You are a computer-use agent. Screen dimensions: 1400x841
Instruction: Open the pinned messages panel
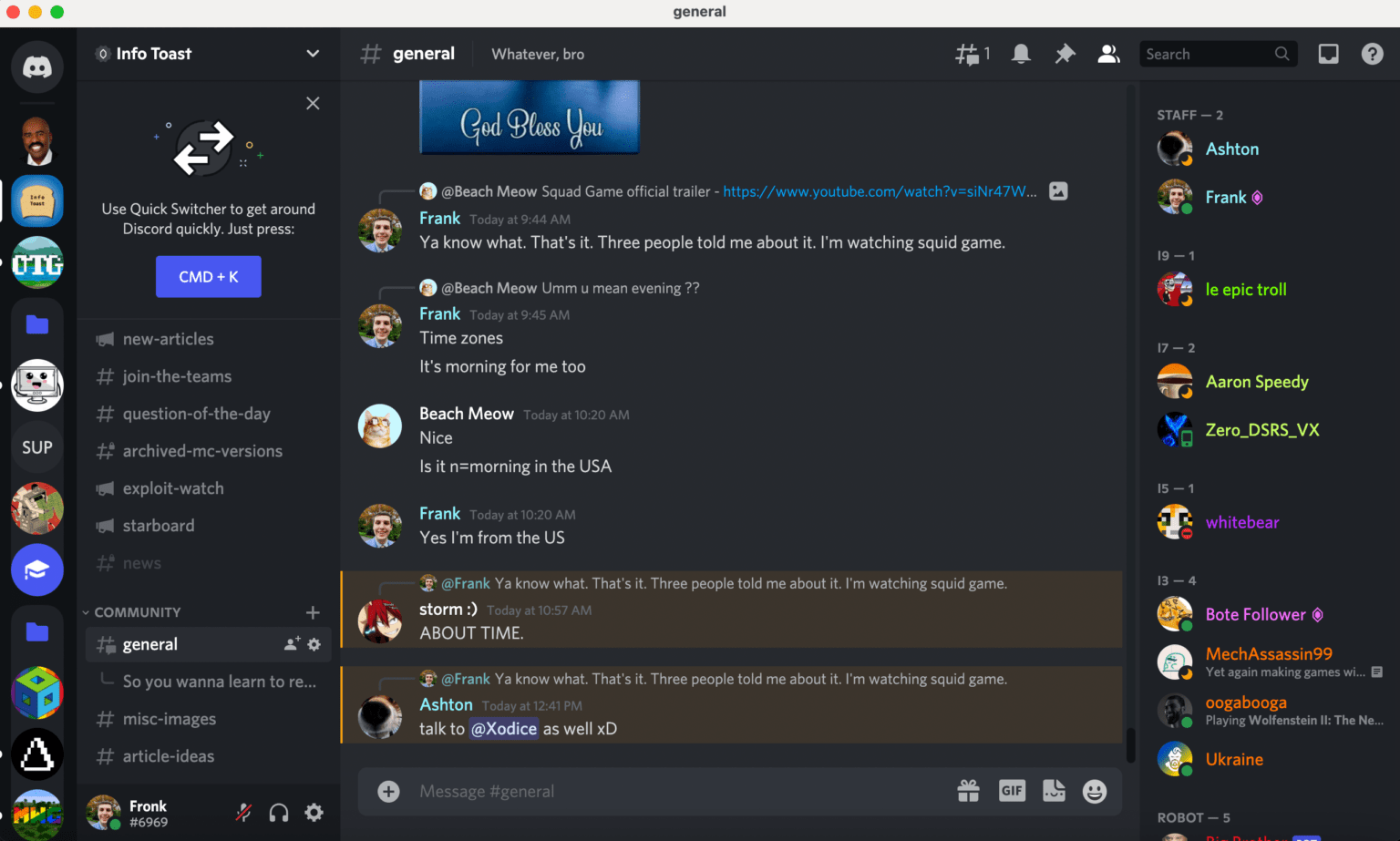(1065, 54)
